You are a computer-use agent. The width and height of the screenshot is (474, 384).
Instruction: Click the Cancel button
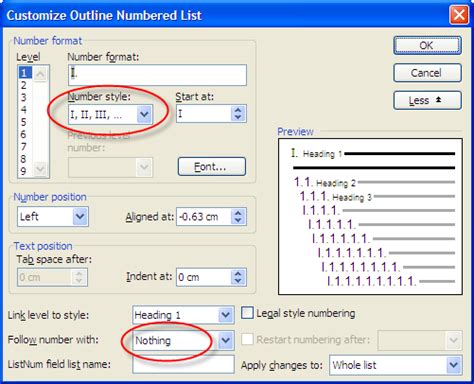(x=428, y=73)
